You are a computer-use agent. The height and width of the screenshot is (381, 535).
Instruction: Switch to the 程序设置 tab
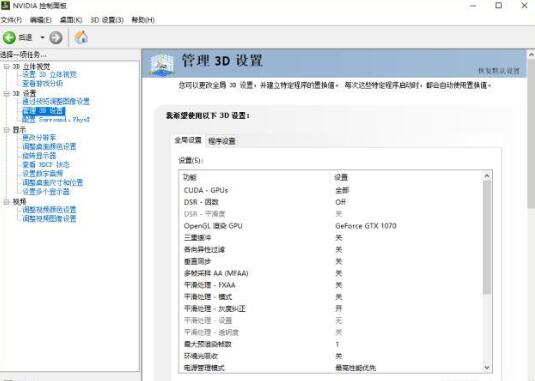pyautogui.click(x=222, y=141)
